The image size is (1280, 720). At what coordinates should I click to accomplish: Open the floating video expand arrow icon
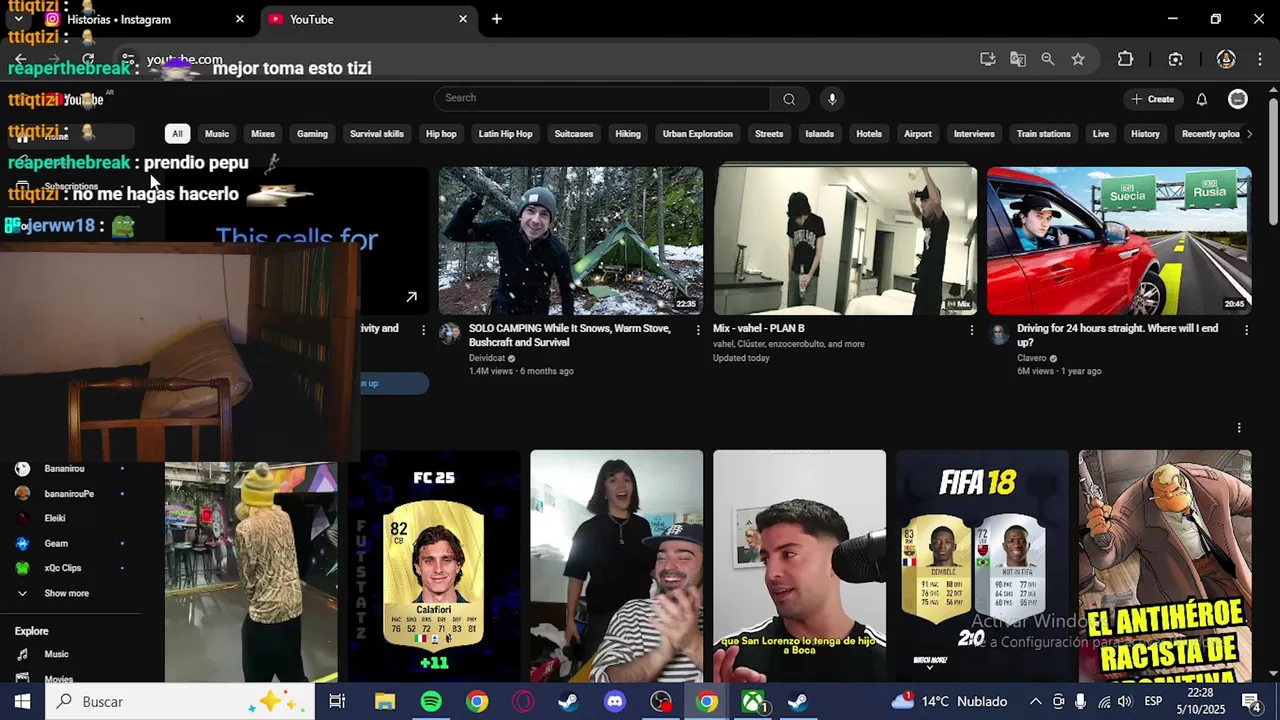pos(411,297)
